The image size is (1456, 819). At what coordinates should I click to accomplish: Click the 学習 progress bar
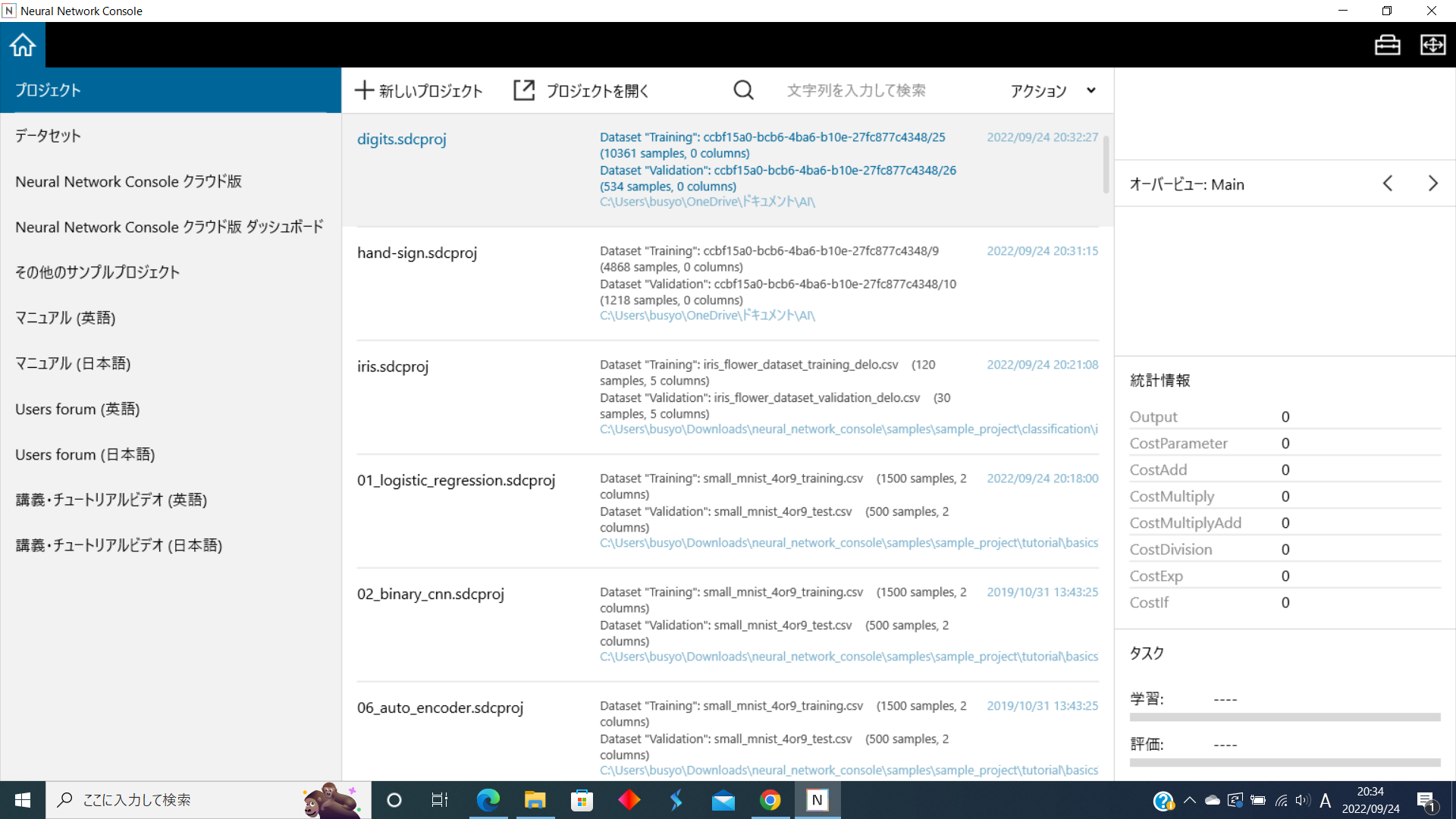(1285, 717)
